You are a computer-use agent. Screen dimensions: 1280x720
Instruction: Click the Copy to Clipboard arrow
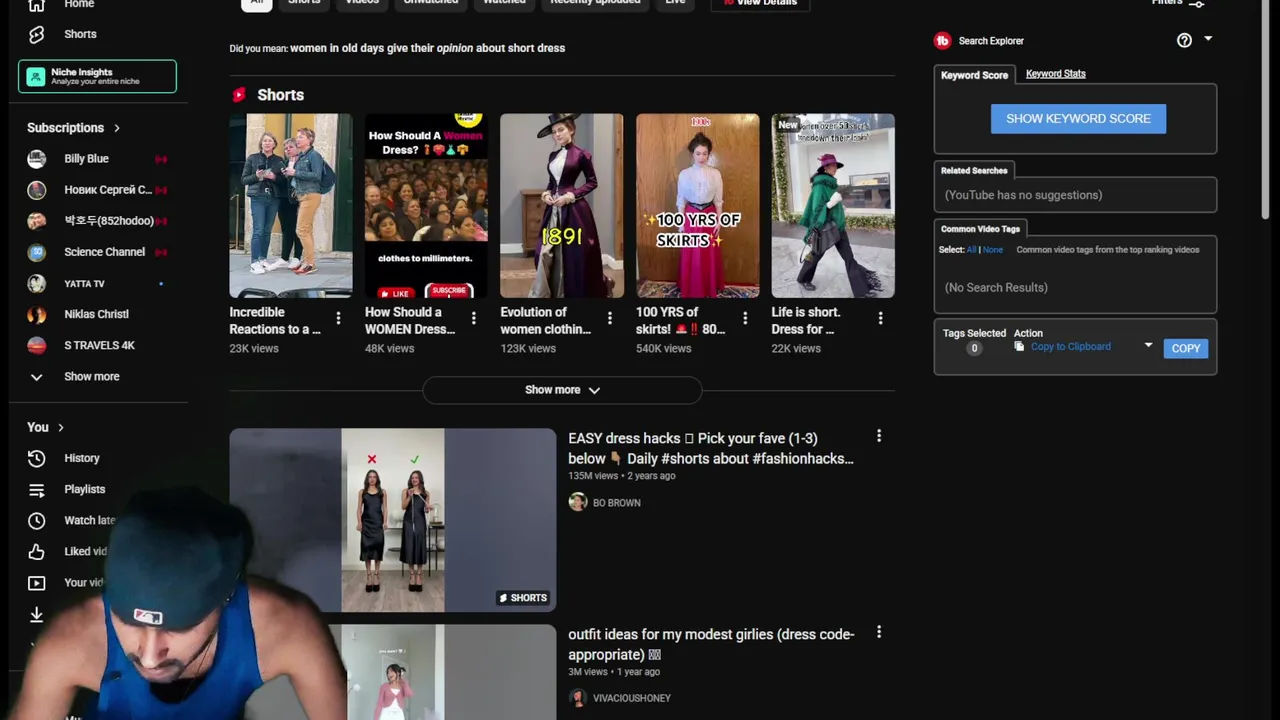[x=1148, y=346]
